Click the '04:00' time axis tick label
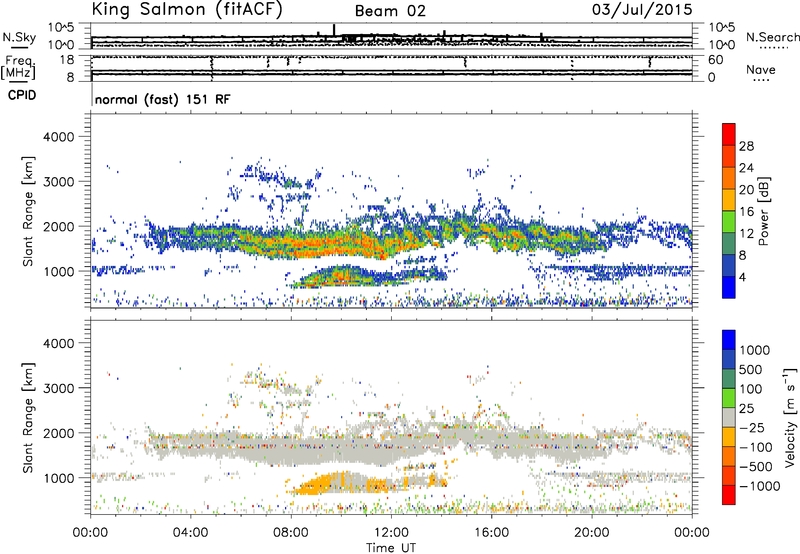The width and height of the screenshot is (800, 554). (190, 533)
